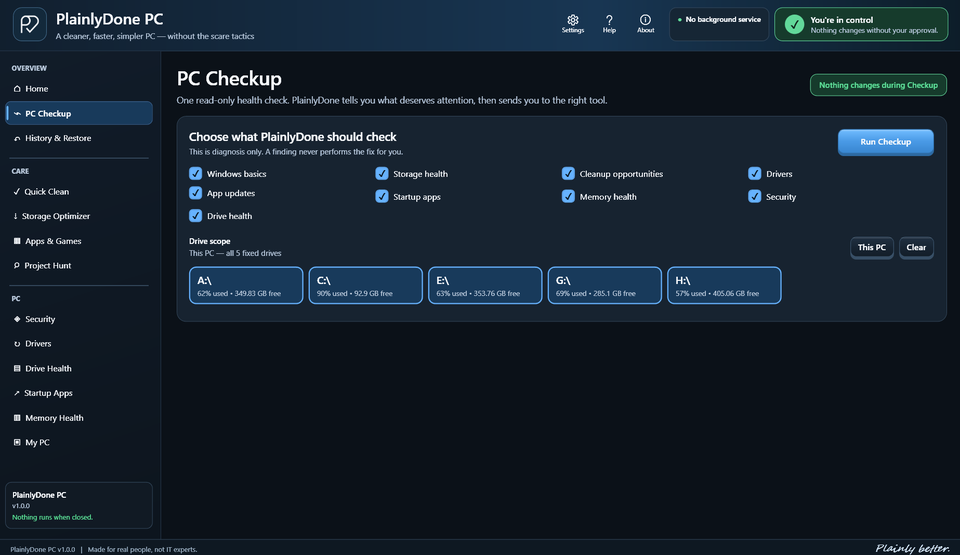Click 'This PC — all 5 fixed drives' text

235,253
